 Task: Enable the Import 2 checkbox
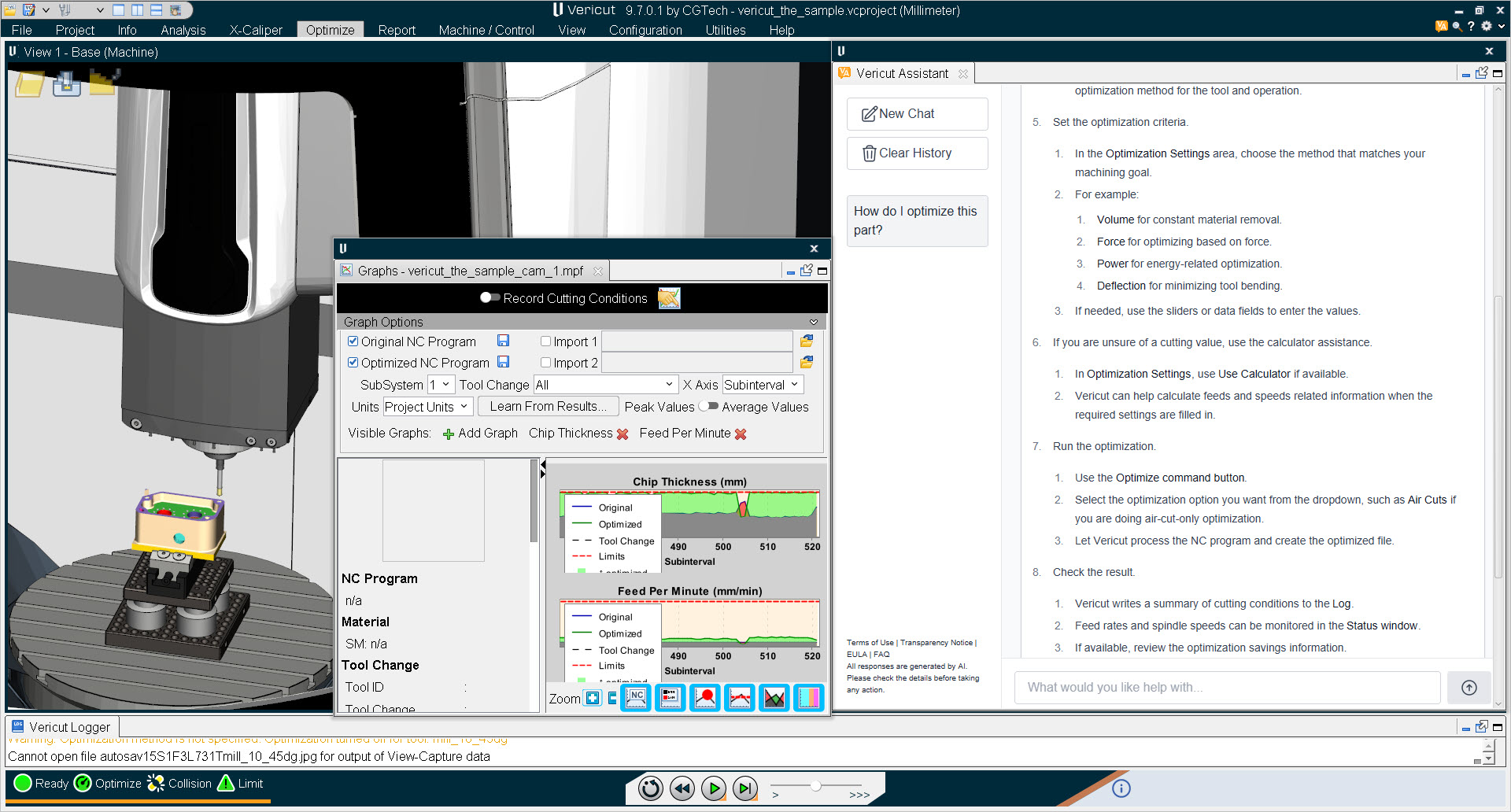pos(545,363)
